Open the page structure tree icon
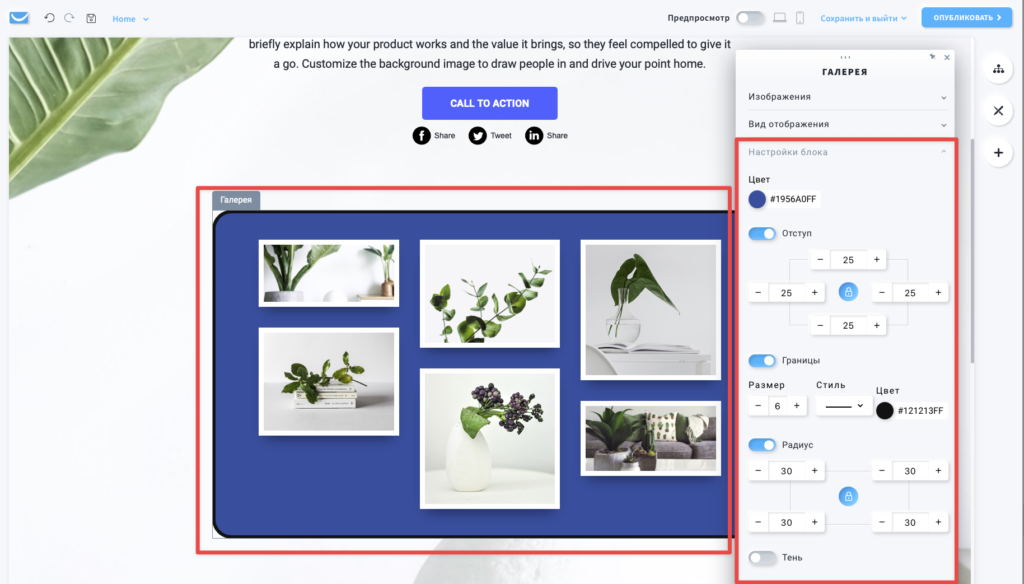The width and height of the screenshot is (1024, 584). [x=999, y=69]
